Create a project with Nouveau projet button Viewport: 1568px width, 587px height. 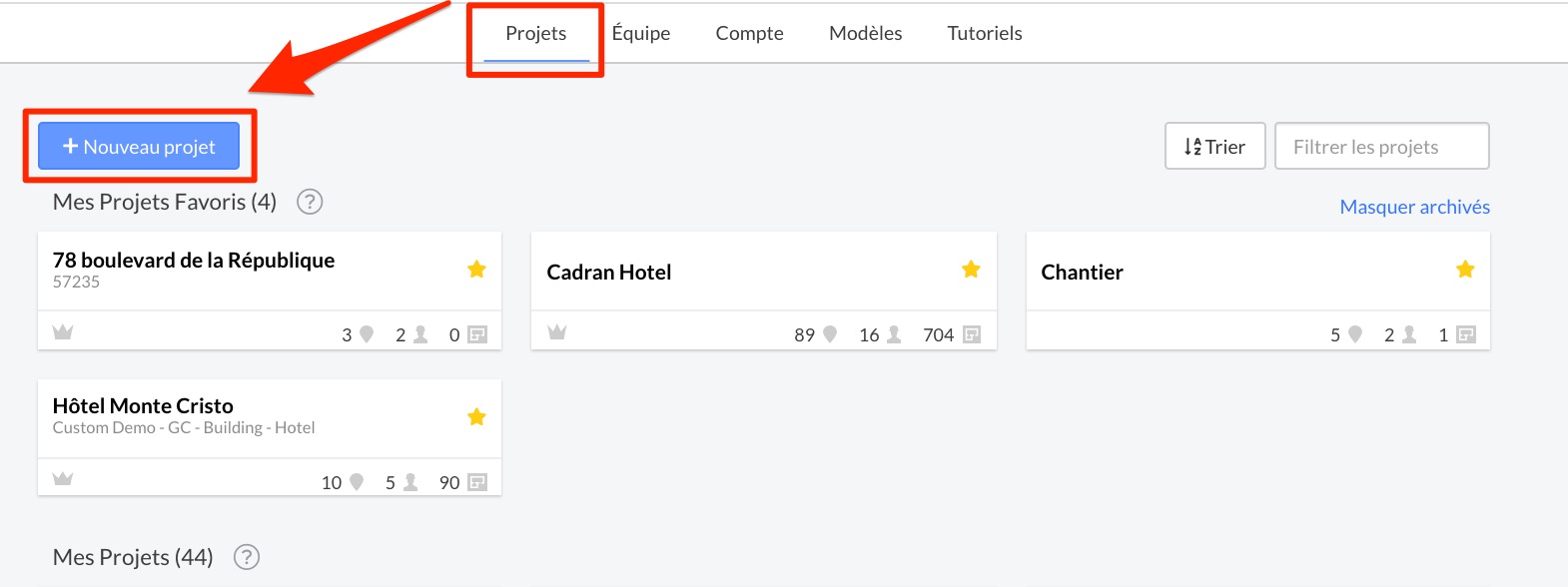click(139, 146)
